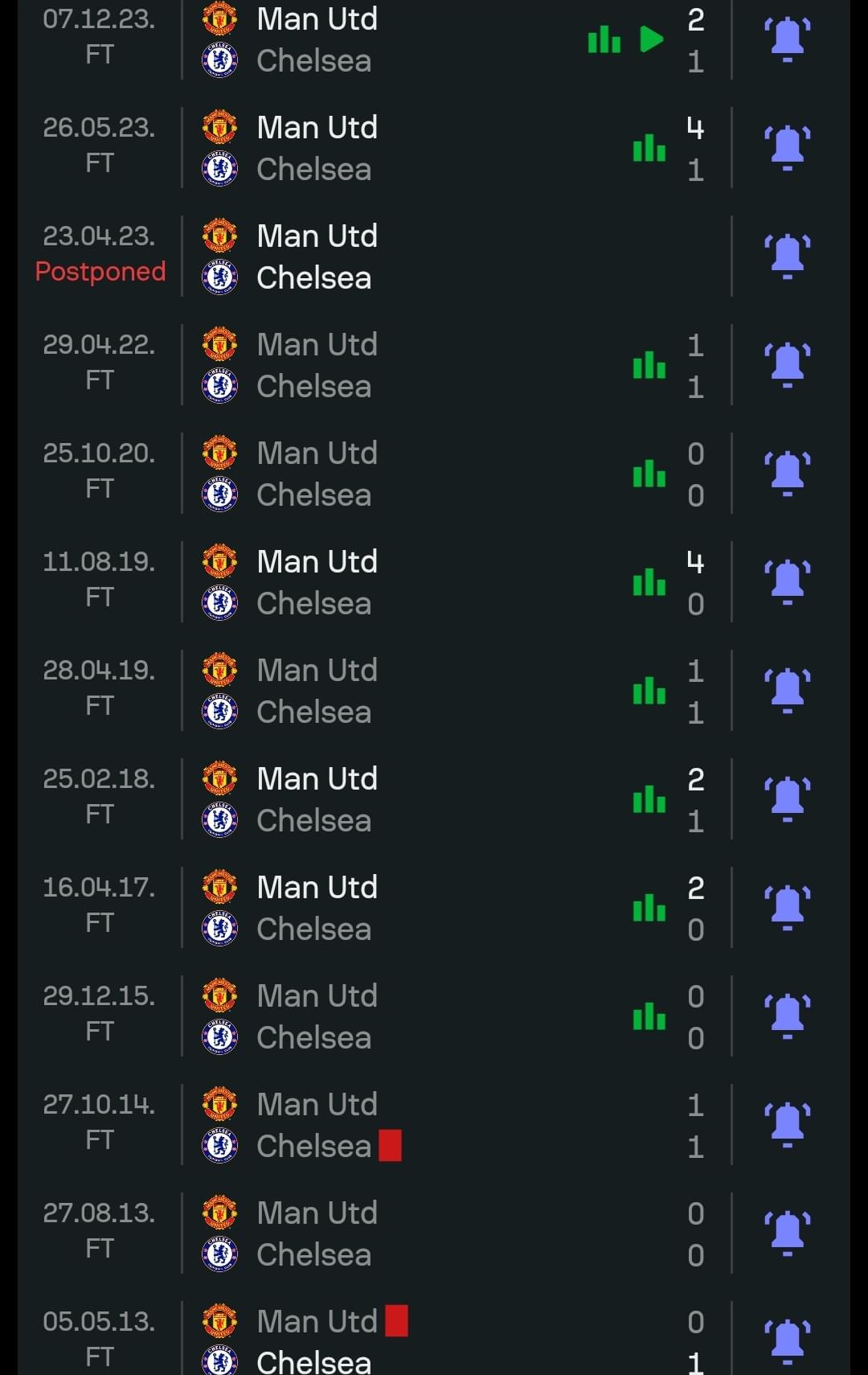Toggle bell alert for the 05.05.13 match
Image resolution: width=868 pixels, height=1375 pixels.
click(x=788, y=1342)
